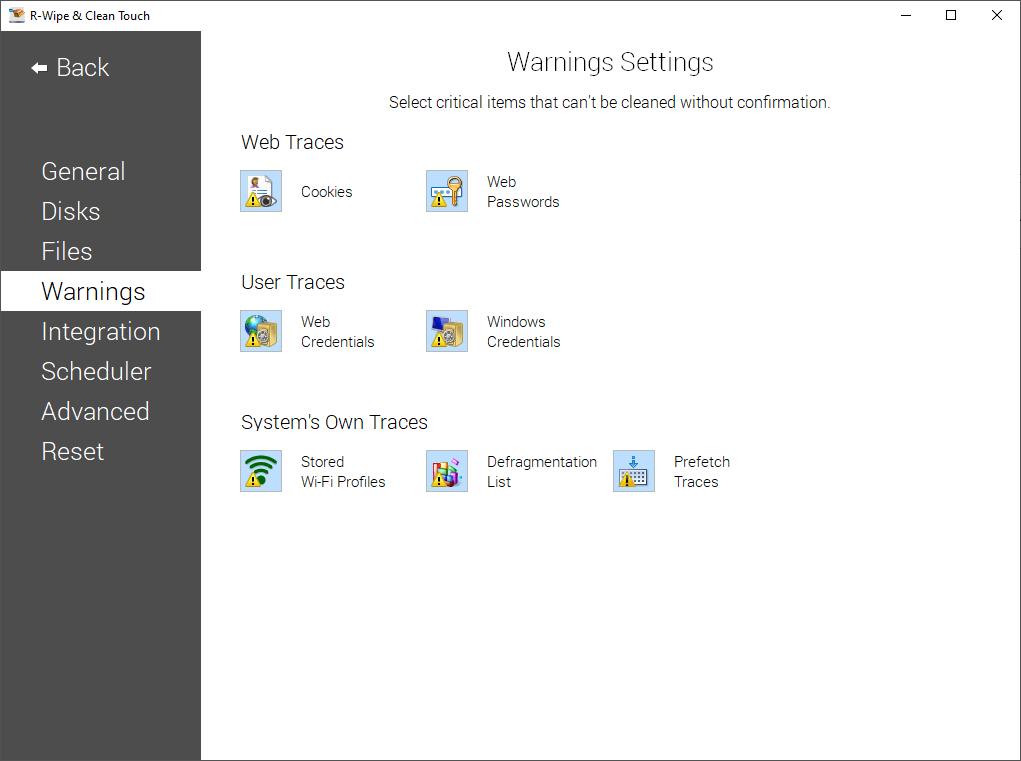Toggle the Cookies warning icon

(x=260, y=191)
